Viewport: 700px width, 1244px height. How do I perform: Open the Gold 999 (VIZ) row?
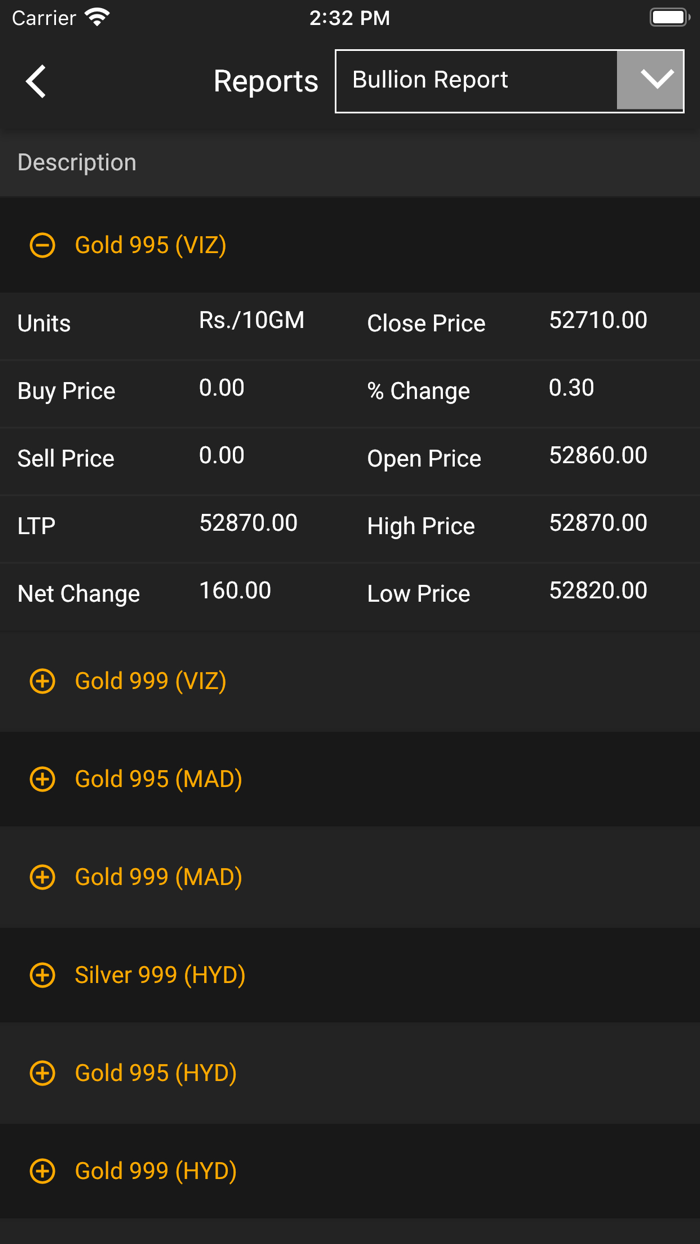(150, 681)
